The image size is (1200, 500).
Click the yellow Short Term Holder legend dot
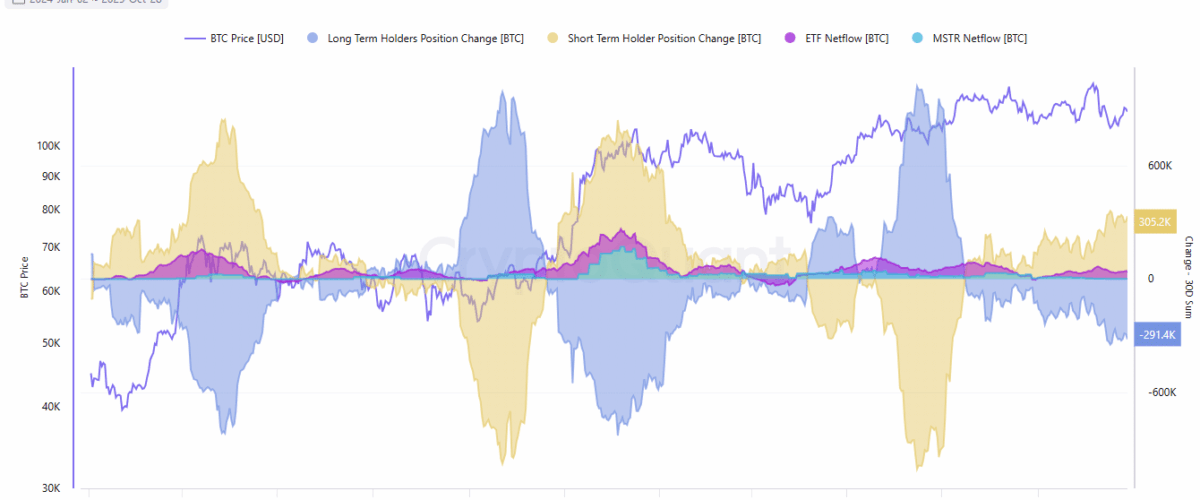pyautogui.click(x=553, y=39)
